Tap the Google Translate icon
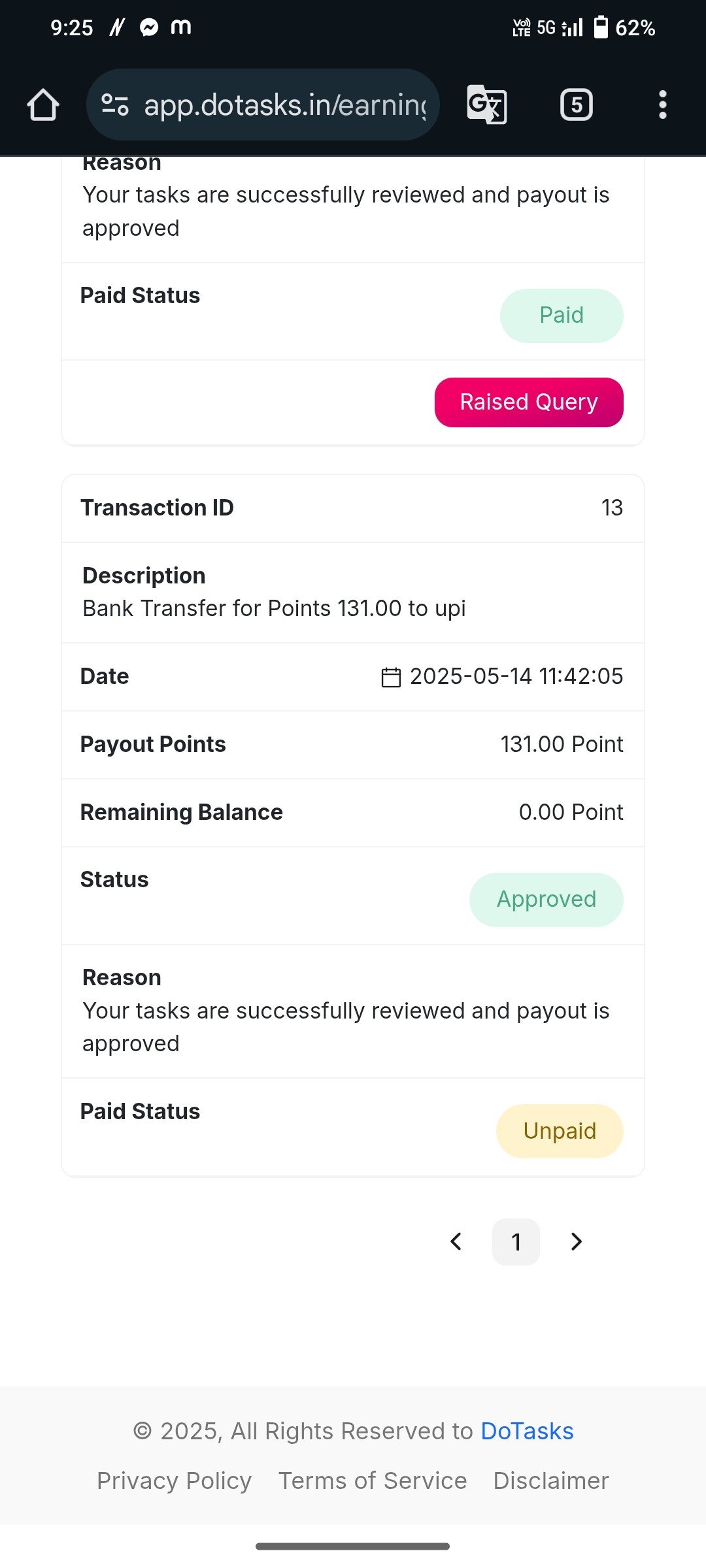The image size is (706, 1568). (487, 105)
